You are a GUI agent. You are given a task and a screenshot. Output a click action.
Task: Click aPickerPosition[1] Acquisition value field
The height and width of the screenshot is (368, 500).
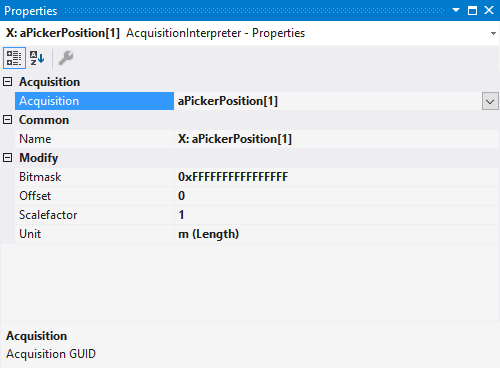(328, 101)
